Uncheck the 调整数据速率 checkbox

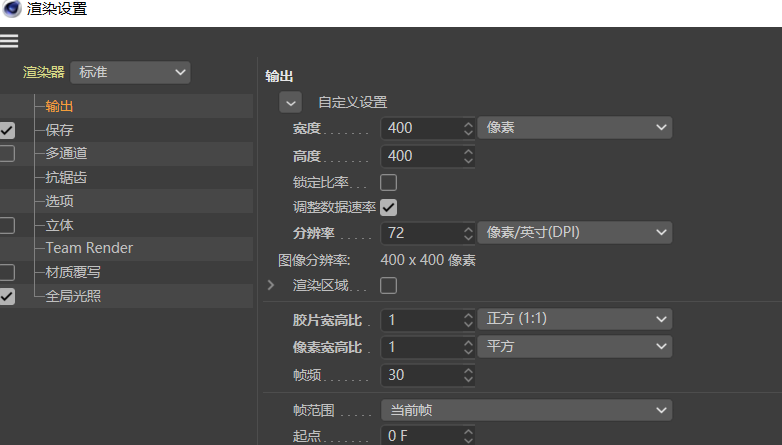click(x=389, y=208)
